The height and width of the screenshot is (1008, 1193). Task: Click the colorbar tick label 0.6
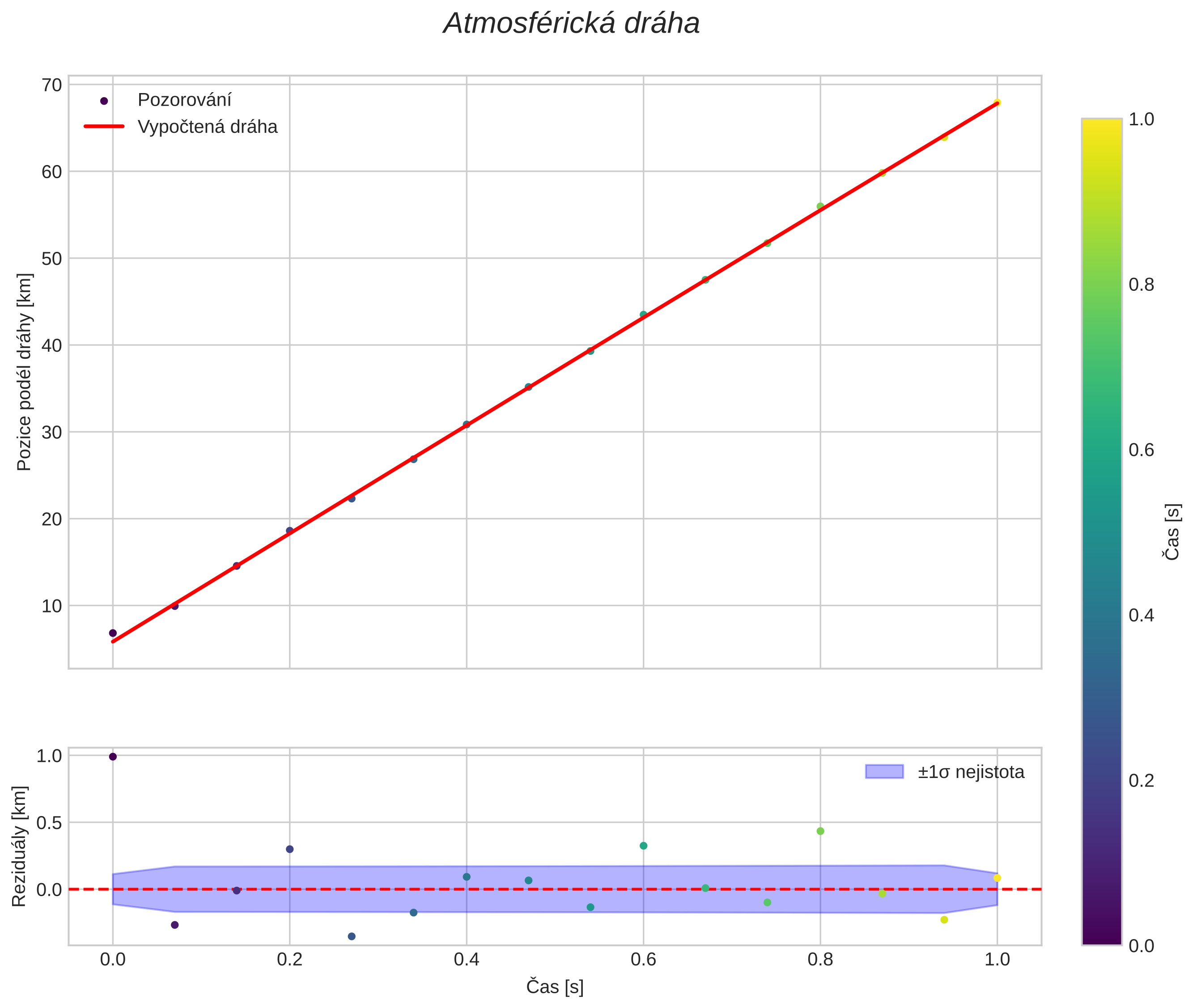tap(1141, 450)
